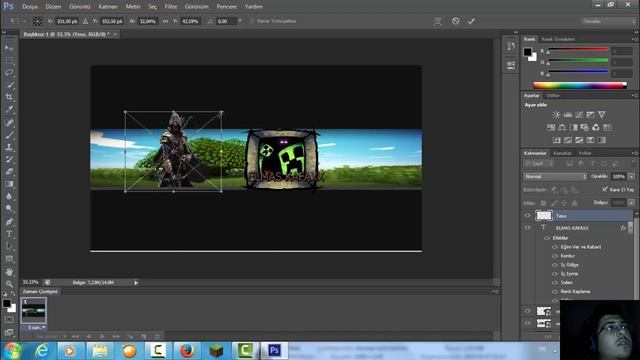Open the Color panel flyout menu
The image size is (640, 360).
point(635,39)
